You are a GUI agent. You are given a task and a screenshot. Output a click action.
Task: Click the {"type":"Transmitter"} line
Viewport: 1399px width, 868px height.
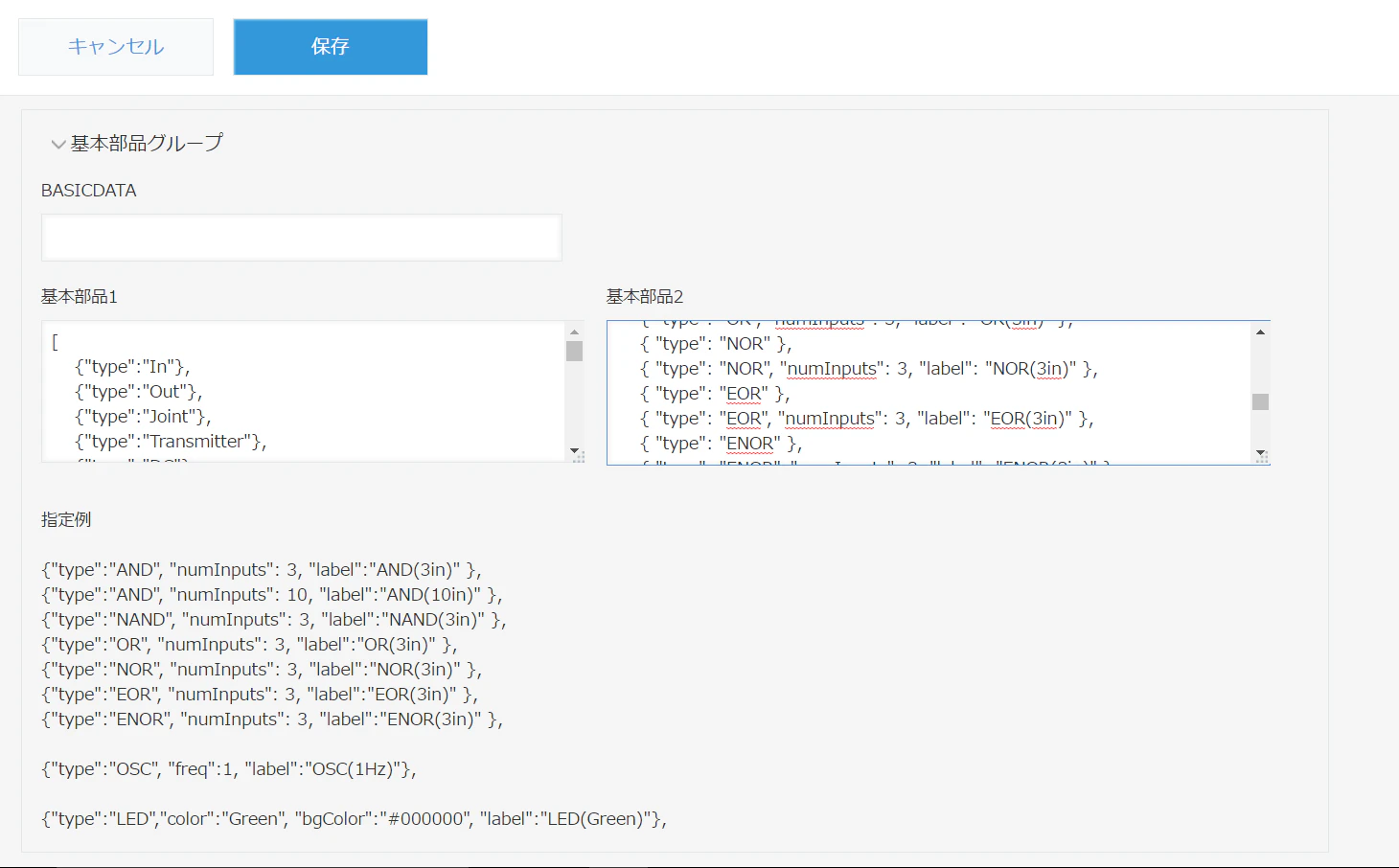click(171, 442)
